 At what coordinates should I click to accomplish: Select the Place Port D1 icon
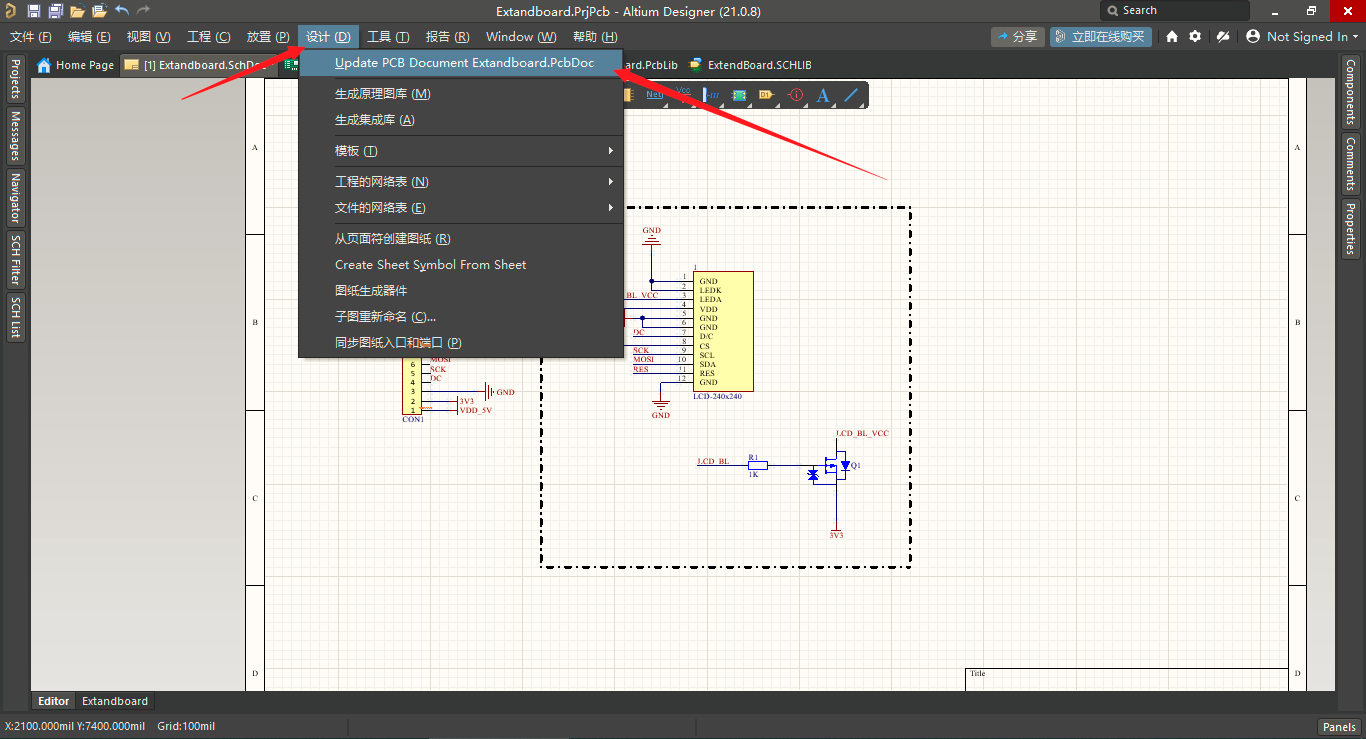click(x=766, y=95)
